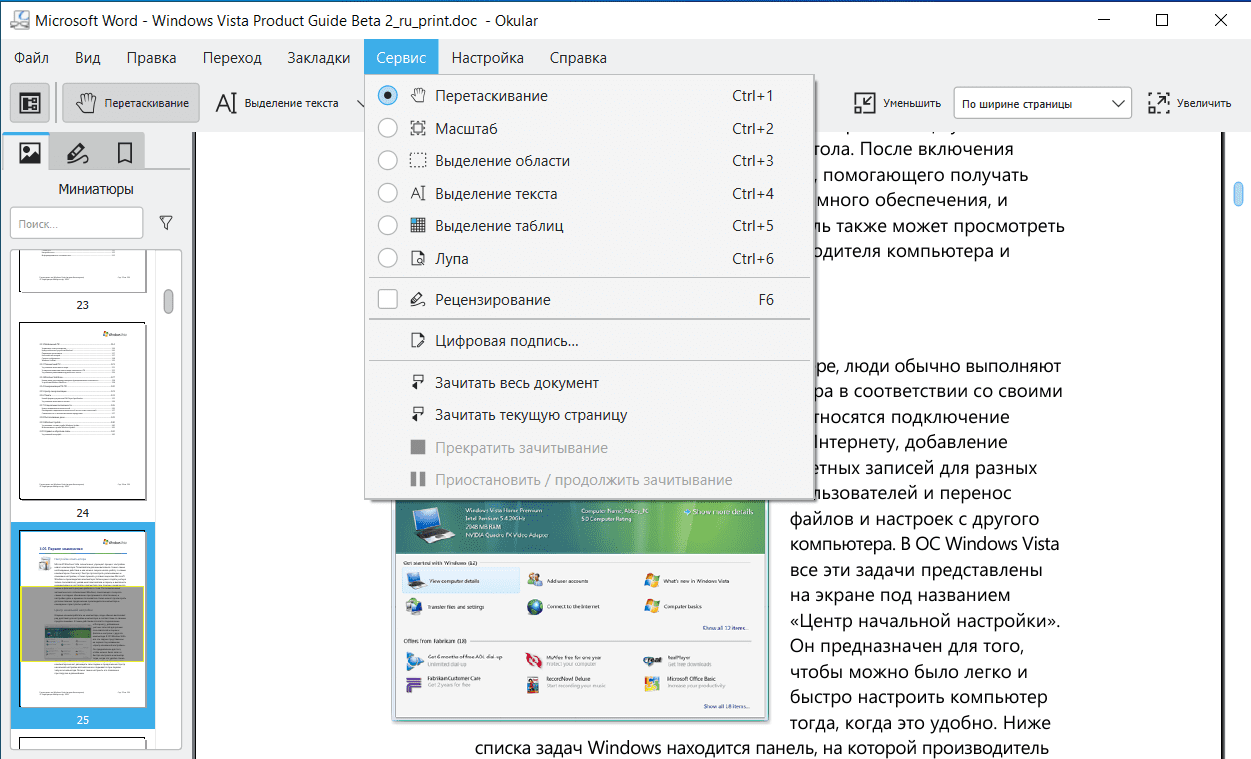The image size is (1251, 759).
Task: Click the Увеличить zoom-in icon
Action: 1159,103
